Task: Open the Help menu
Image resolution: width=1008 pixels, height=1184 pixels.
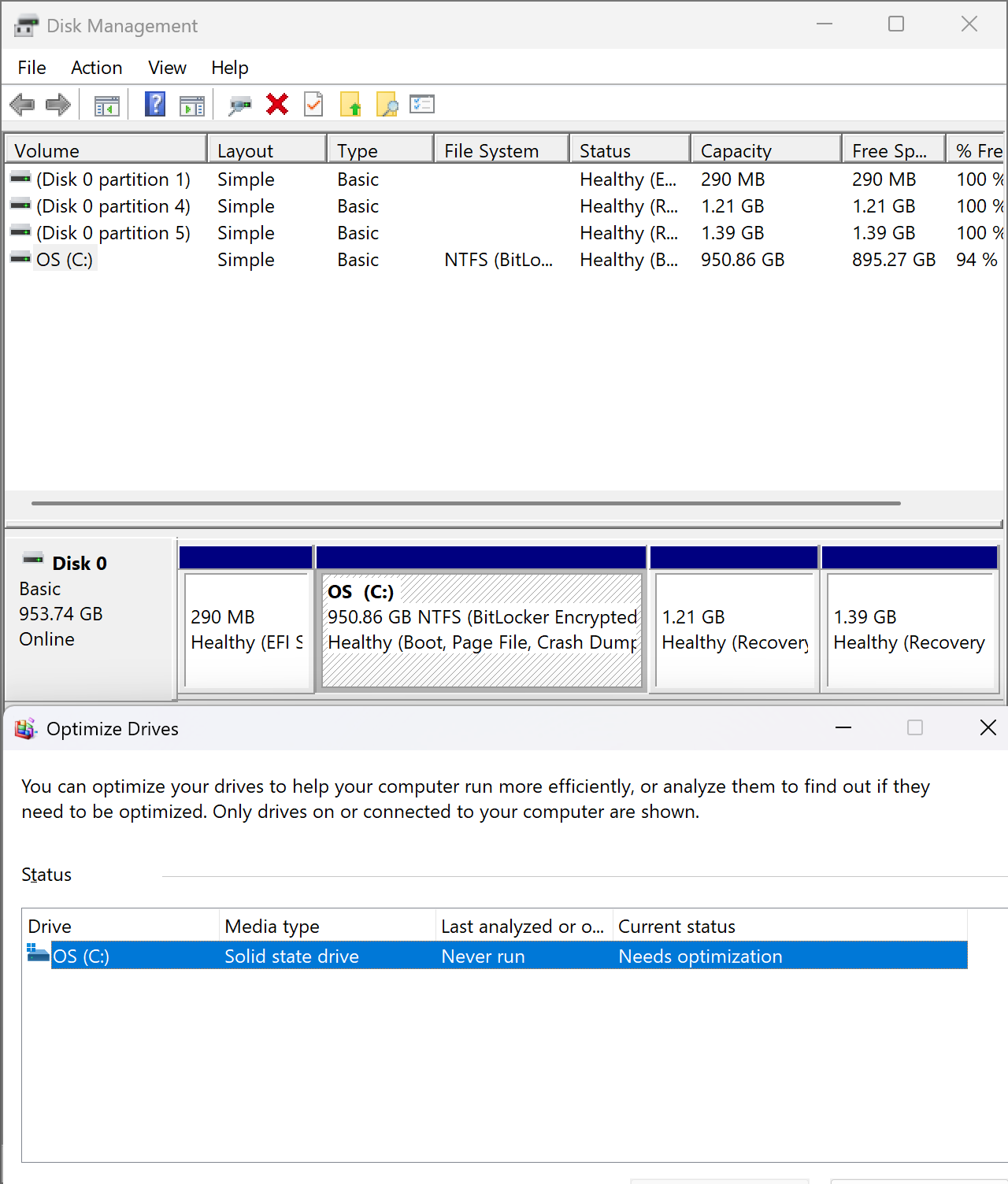Action: click(230, 68)
